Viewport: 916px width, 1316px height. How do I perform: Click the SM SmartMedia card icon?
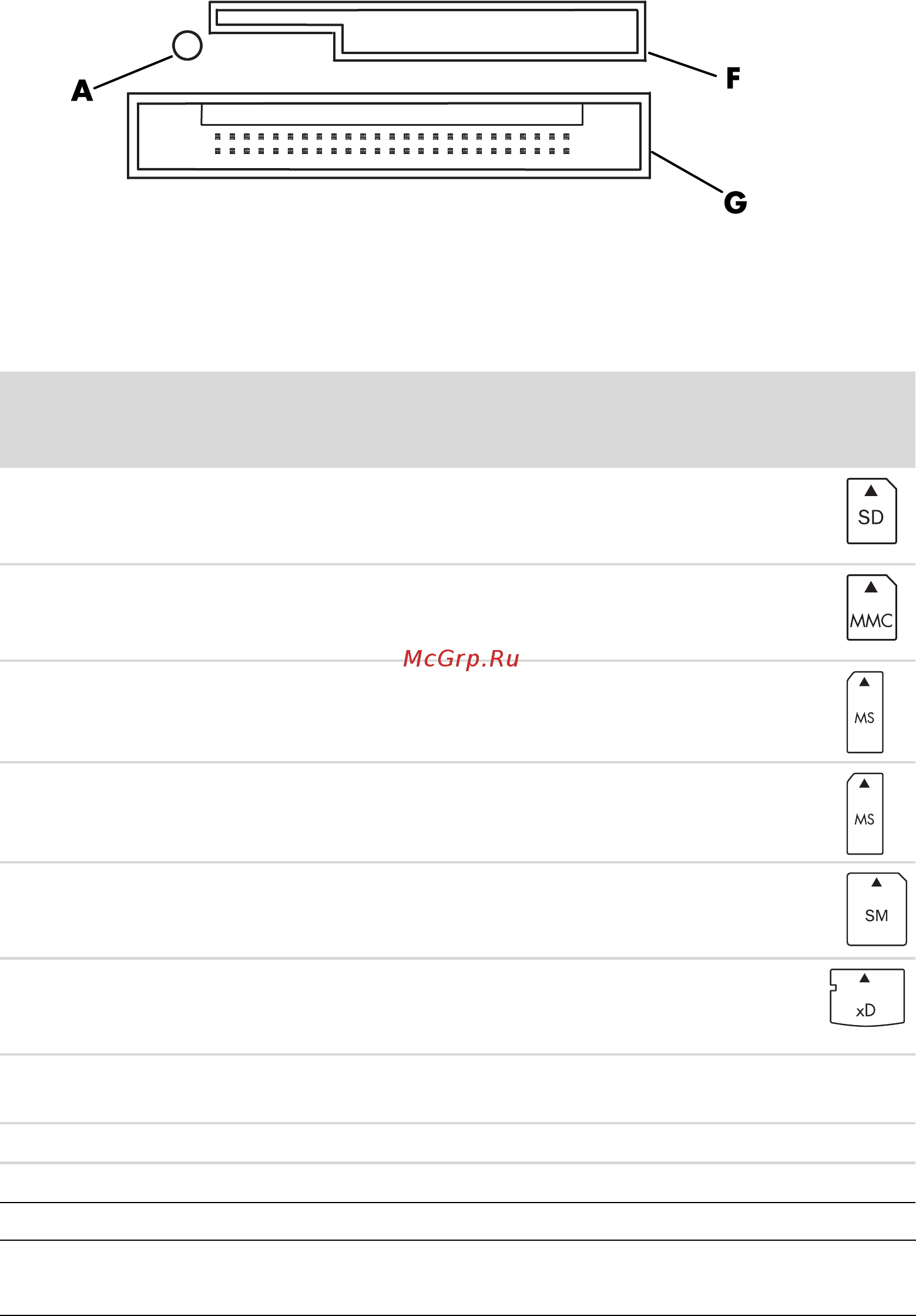(x=877, y=909)
